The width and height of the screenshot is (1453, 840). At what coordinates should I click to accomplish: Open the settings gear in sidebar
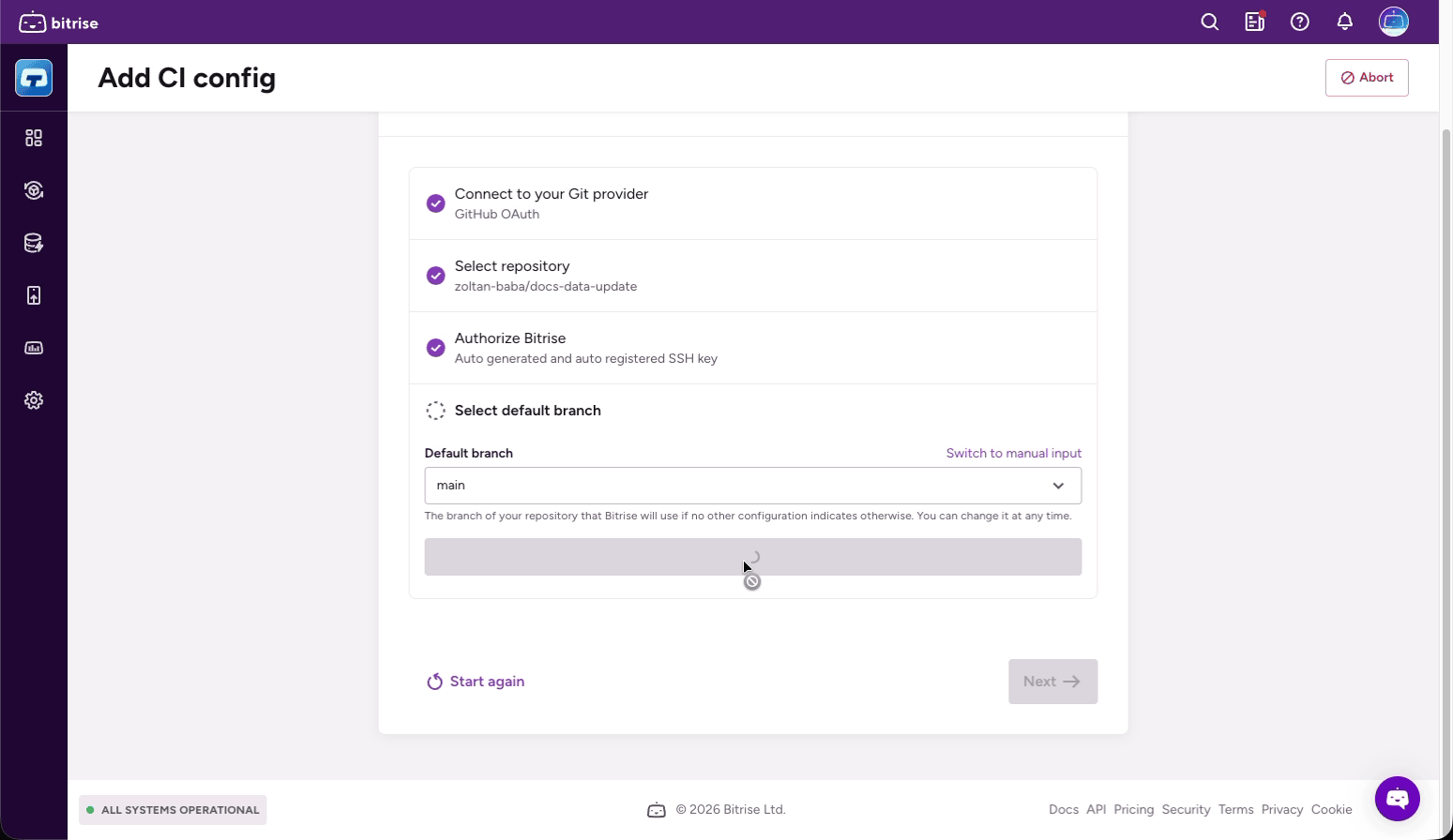[x=34, y=400]
